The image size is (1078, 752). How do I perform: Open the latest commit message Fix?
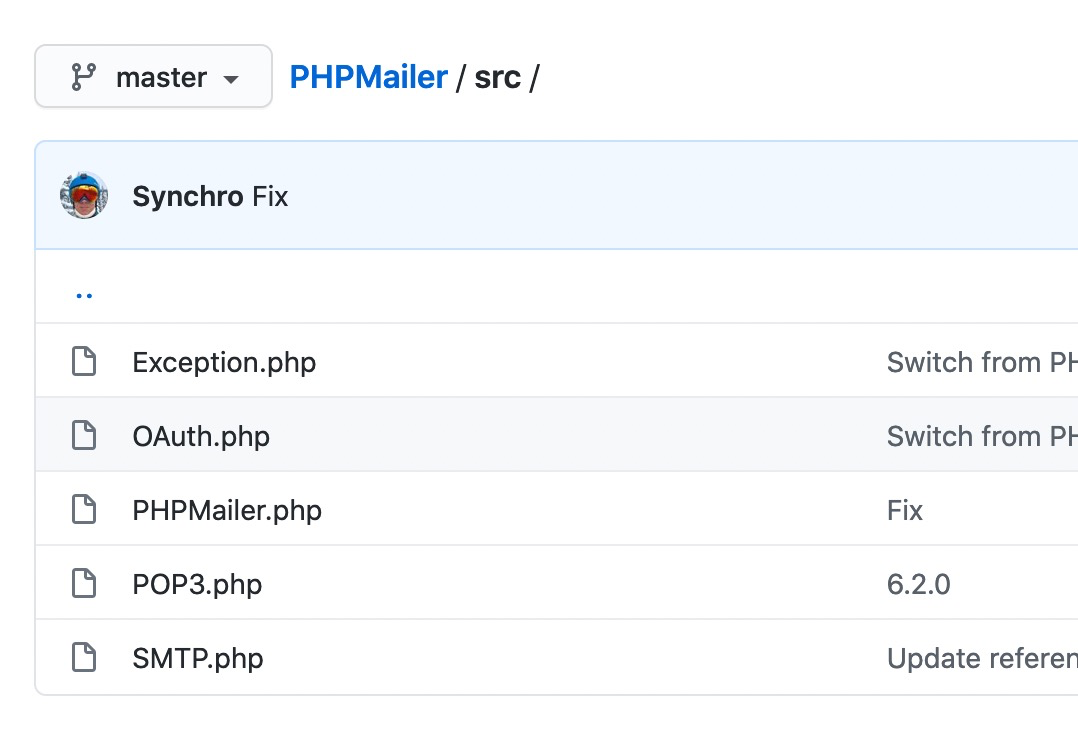(x=270, y=197)
